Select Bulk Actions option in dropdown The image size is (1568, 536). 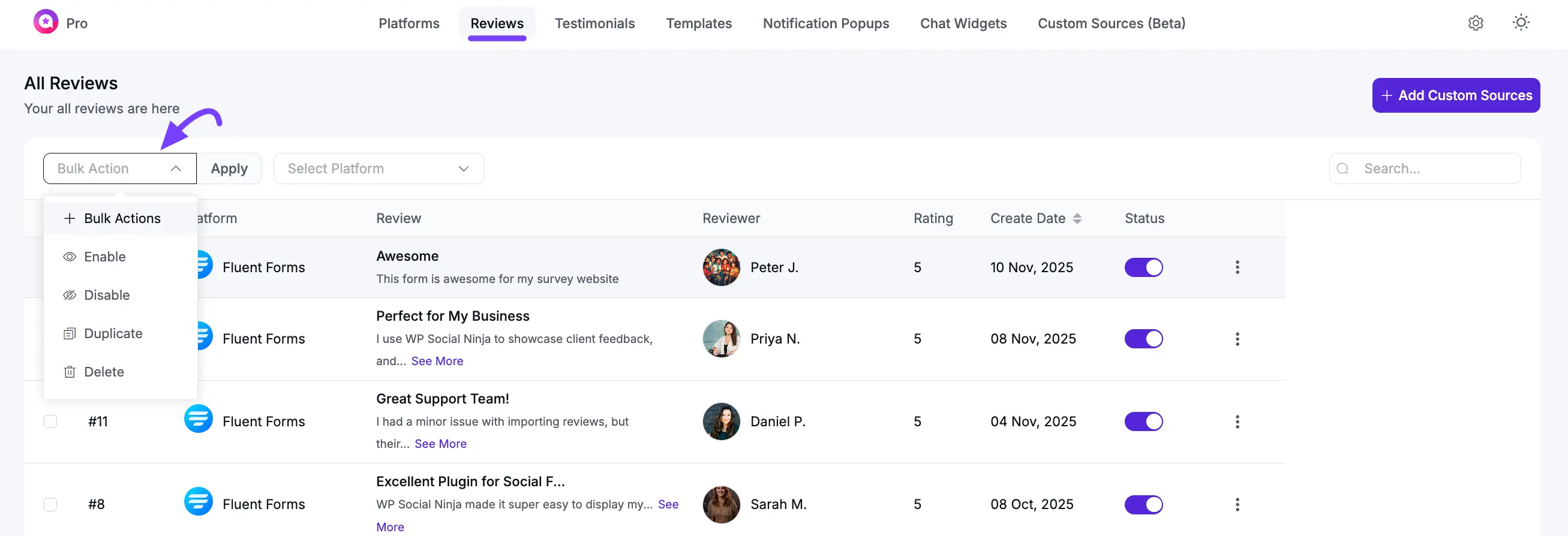[121, 218]
